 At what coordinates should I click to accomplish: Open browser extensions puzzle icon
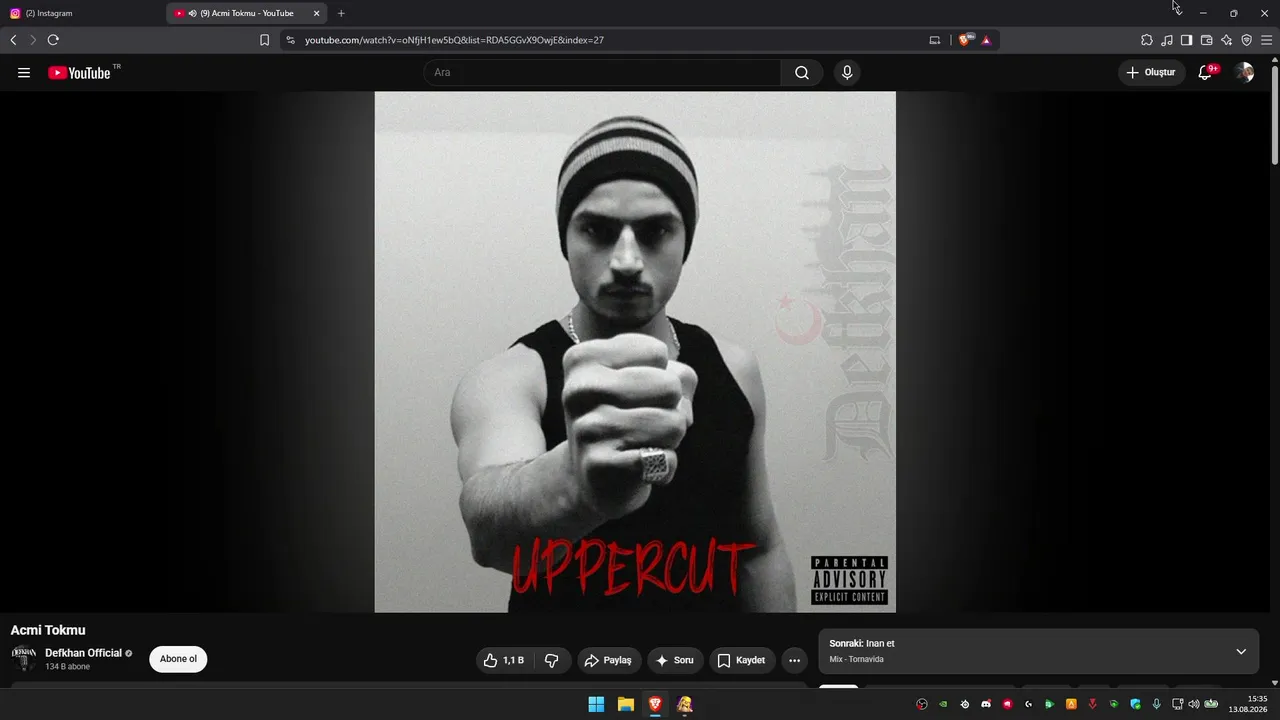tap(1147, 40)
